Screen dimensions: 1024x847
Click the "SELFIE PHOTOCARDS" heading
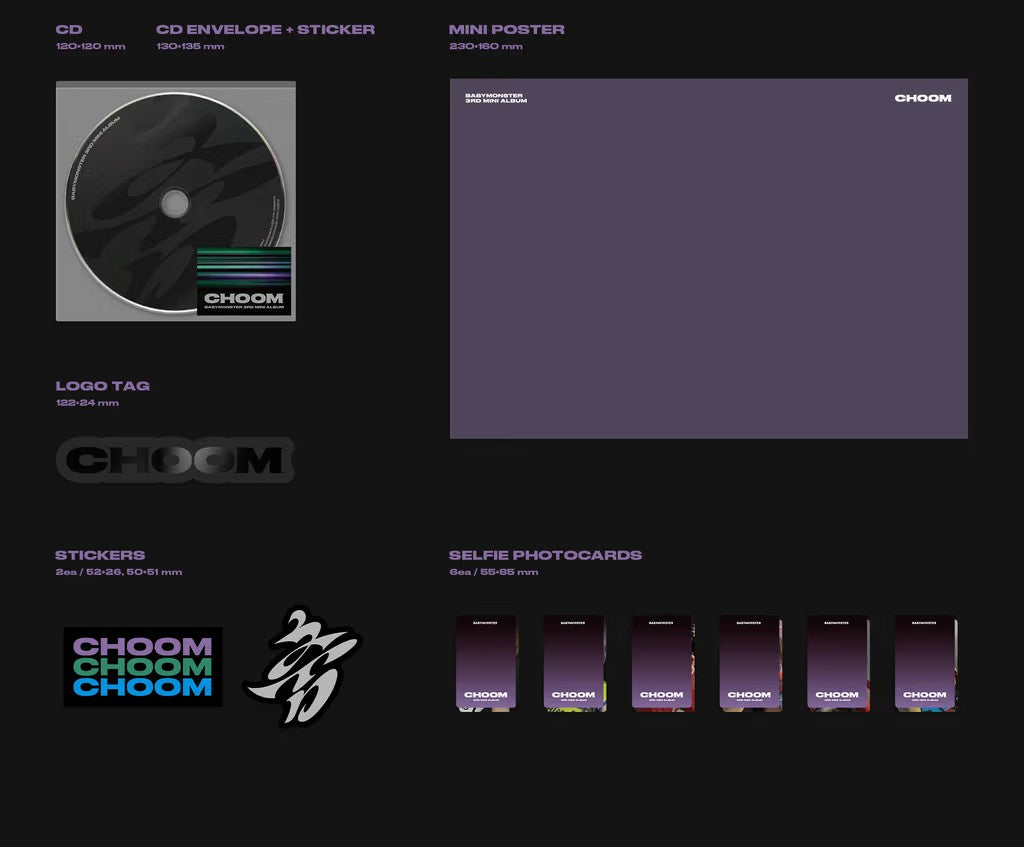[x=545, y=555]
